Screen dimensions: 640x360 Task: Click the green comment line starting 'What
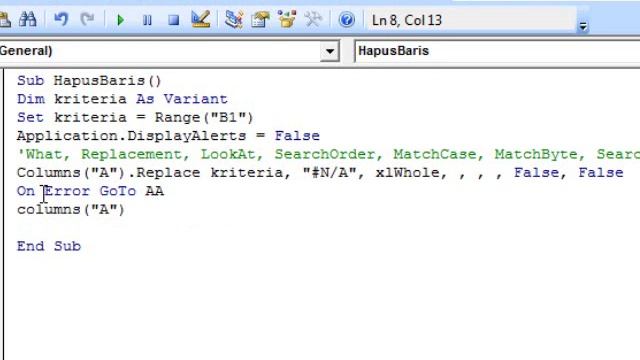click(x=328, y=154)
